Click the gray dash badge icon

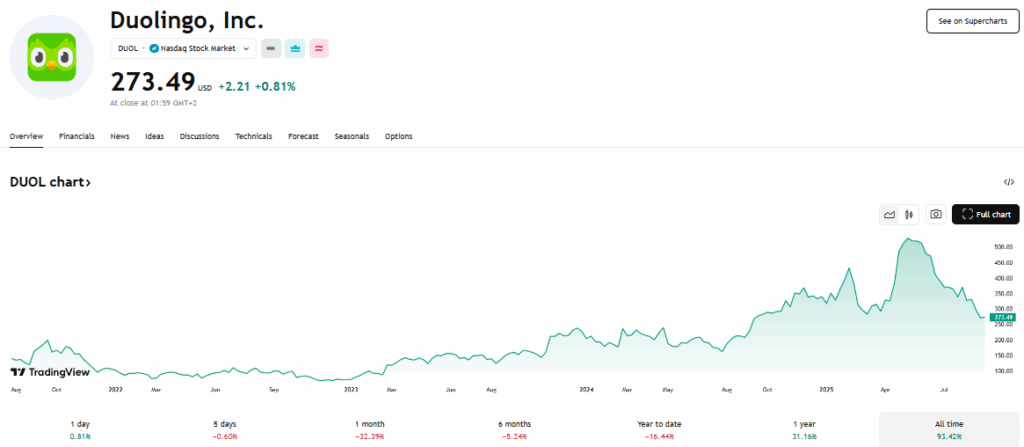271,48
